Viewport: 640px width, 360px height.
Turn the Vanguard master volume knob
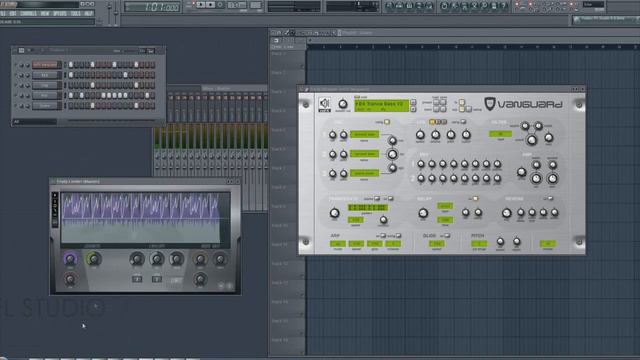343,104
